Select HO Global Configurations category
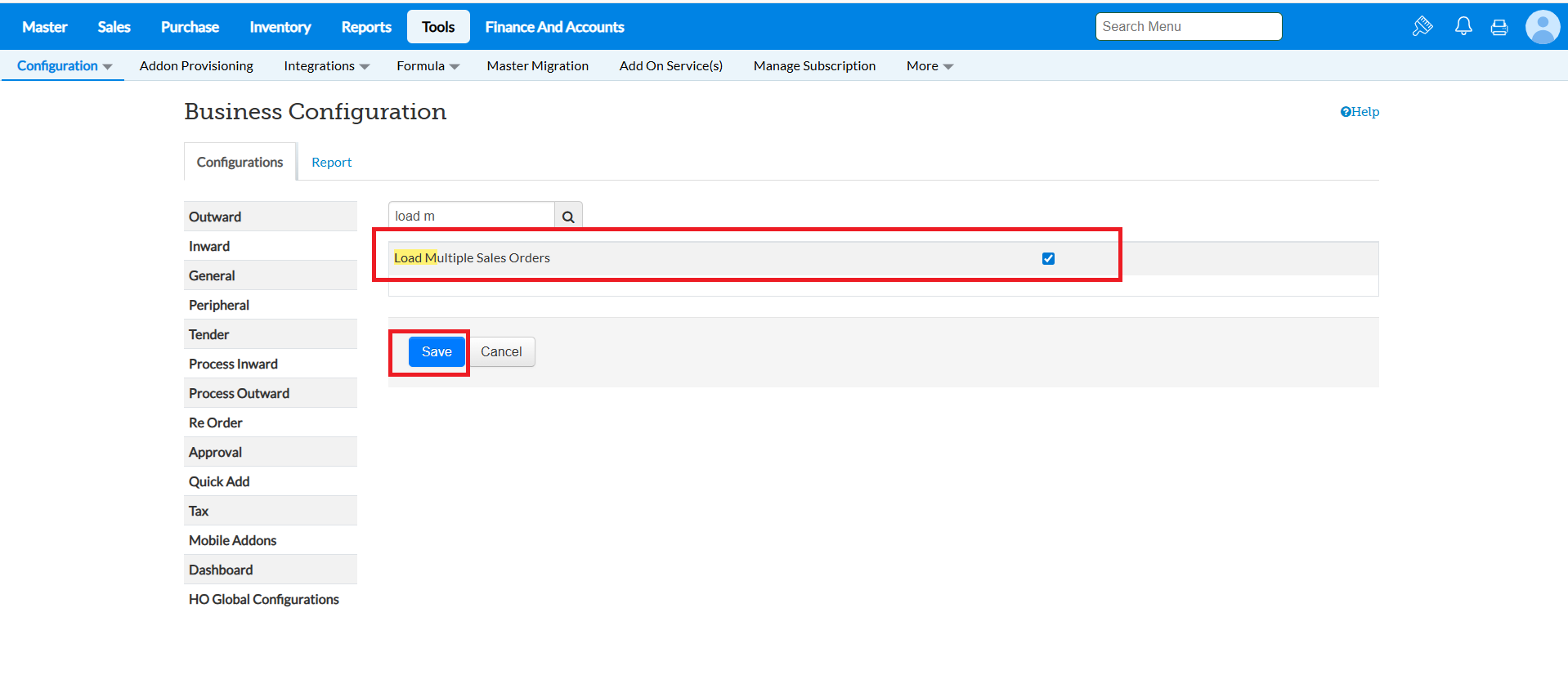Image resolution: width=1568 pixels, height=675 pixels. tap(263, 599)
